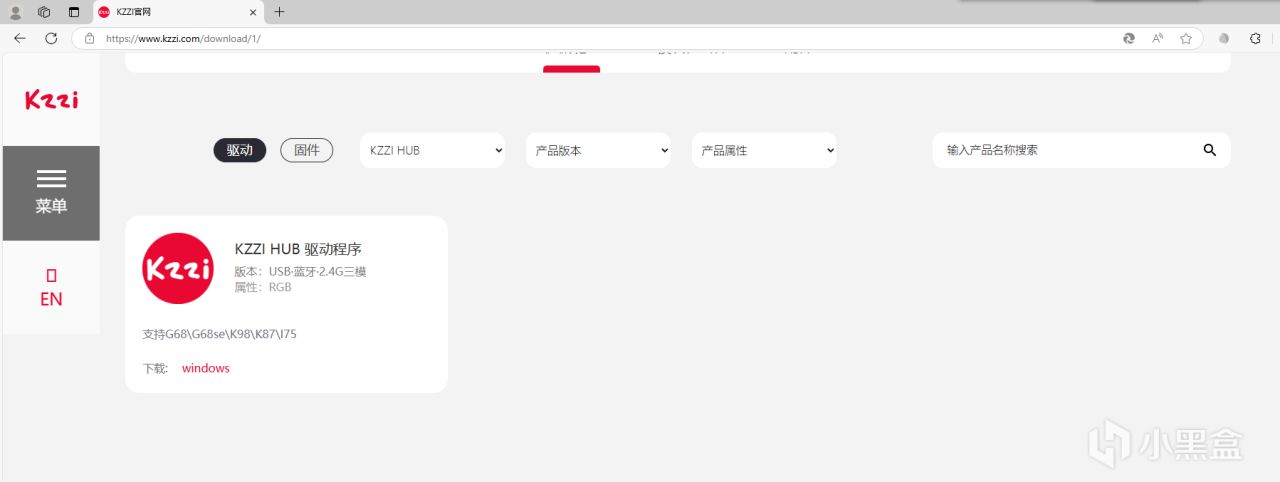Open the 菜单 hamburger menu
The height and width of the screenshot is (482, 1280).
tap(51, 193)
